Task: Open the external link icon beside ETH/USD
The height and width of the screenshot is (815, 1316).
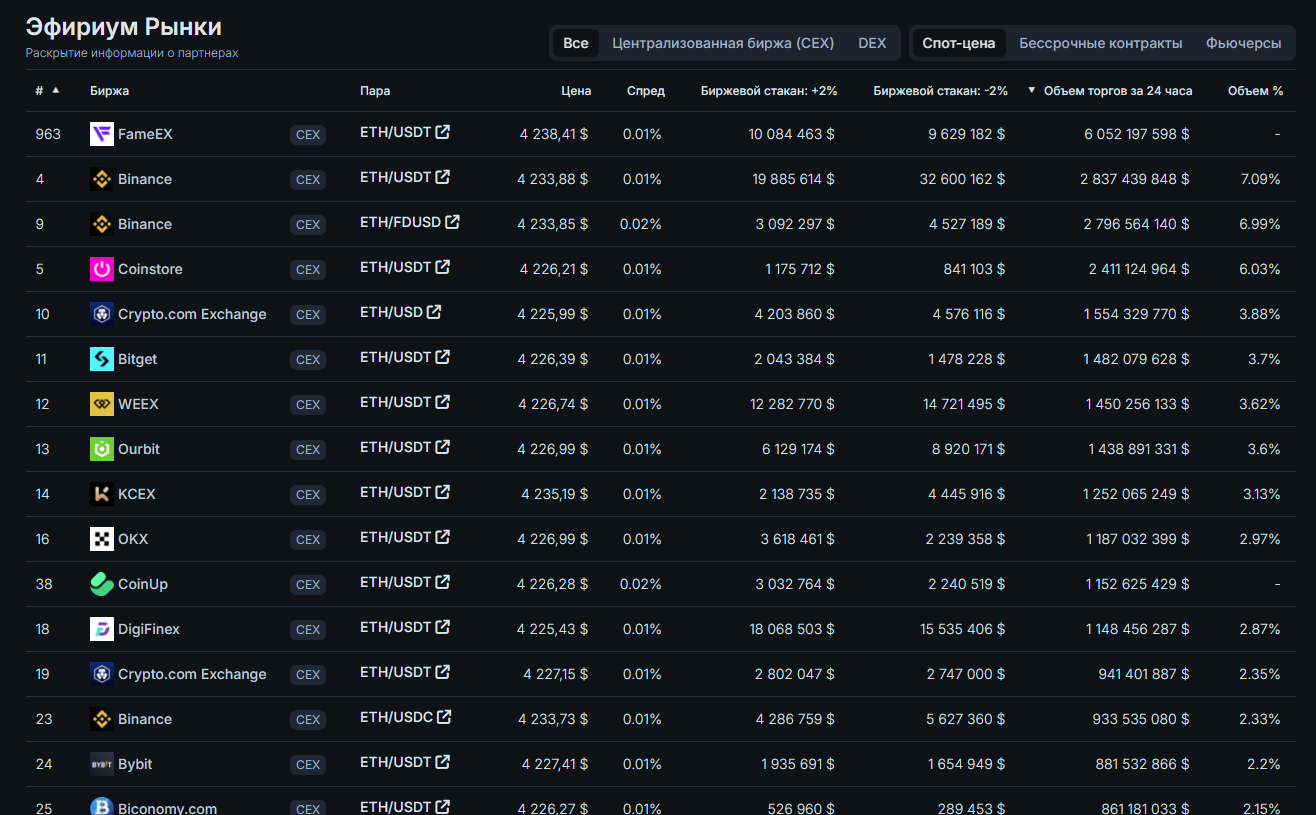Action: [434, 312]
